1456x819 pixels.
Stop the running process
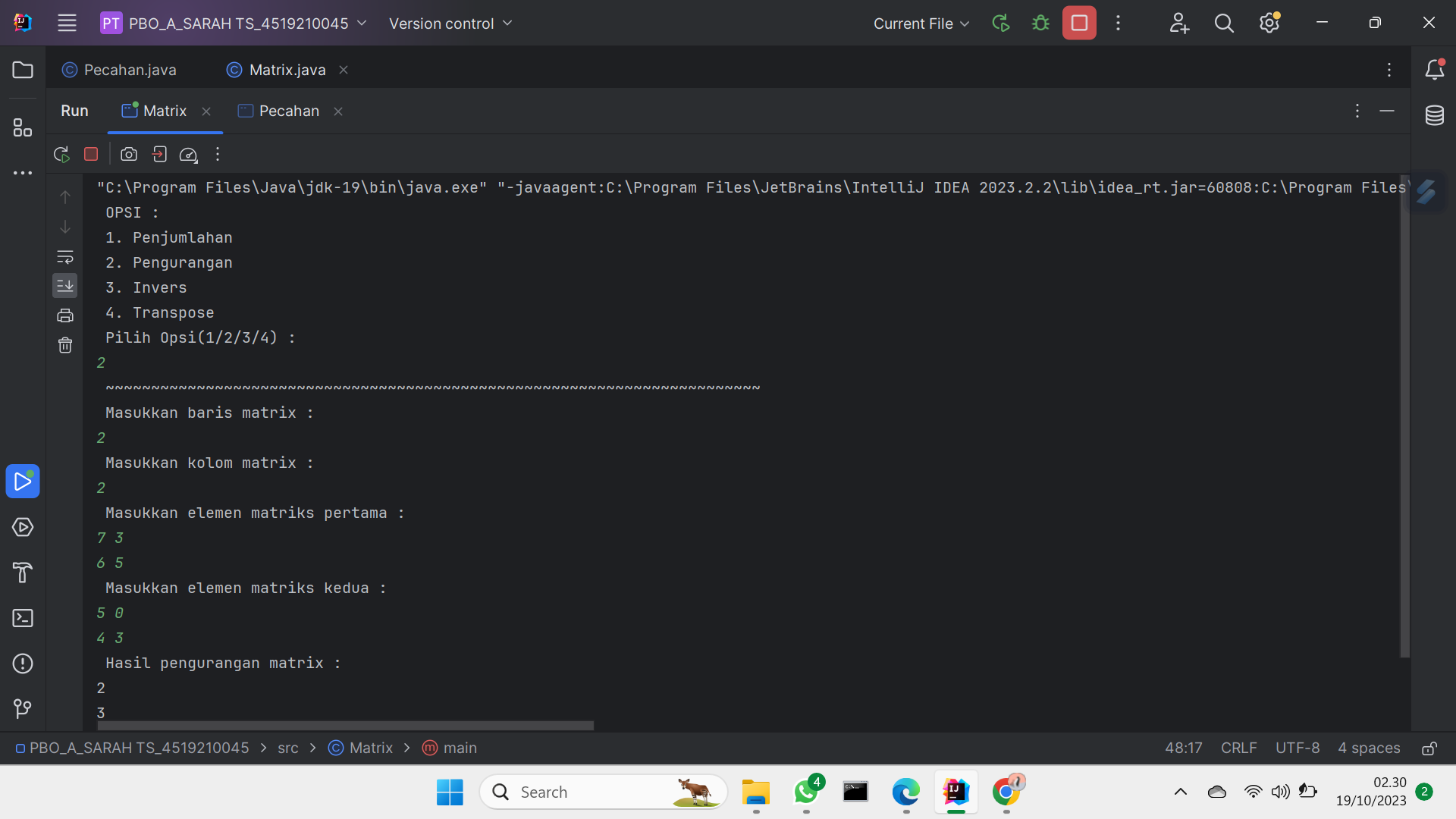tap(90, 154)
